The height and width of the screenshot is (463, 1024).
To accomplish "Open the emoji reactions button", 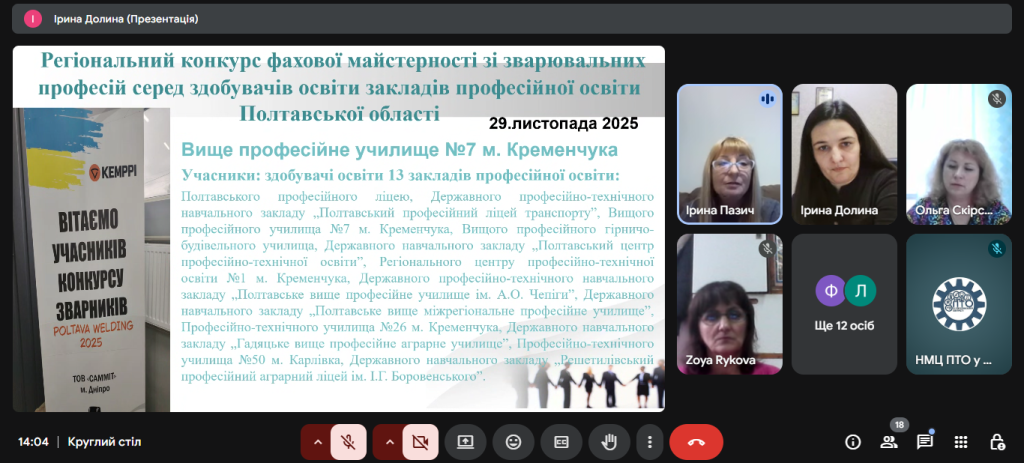I will (513, 441).
